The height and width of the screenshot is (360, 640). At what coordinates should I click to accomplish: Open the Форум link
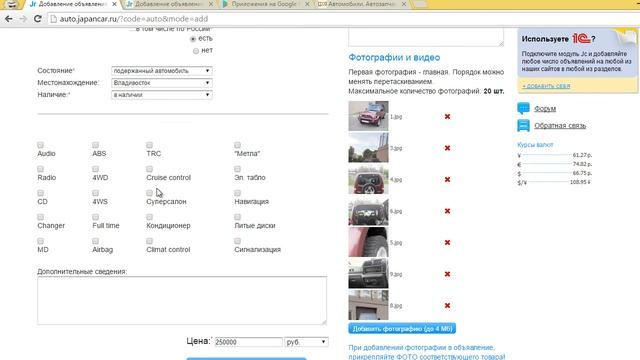pos(545,109)
